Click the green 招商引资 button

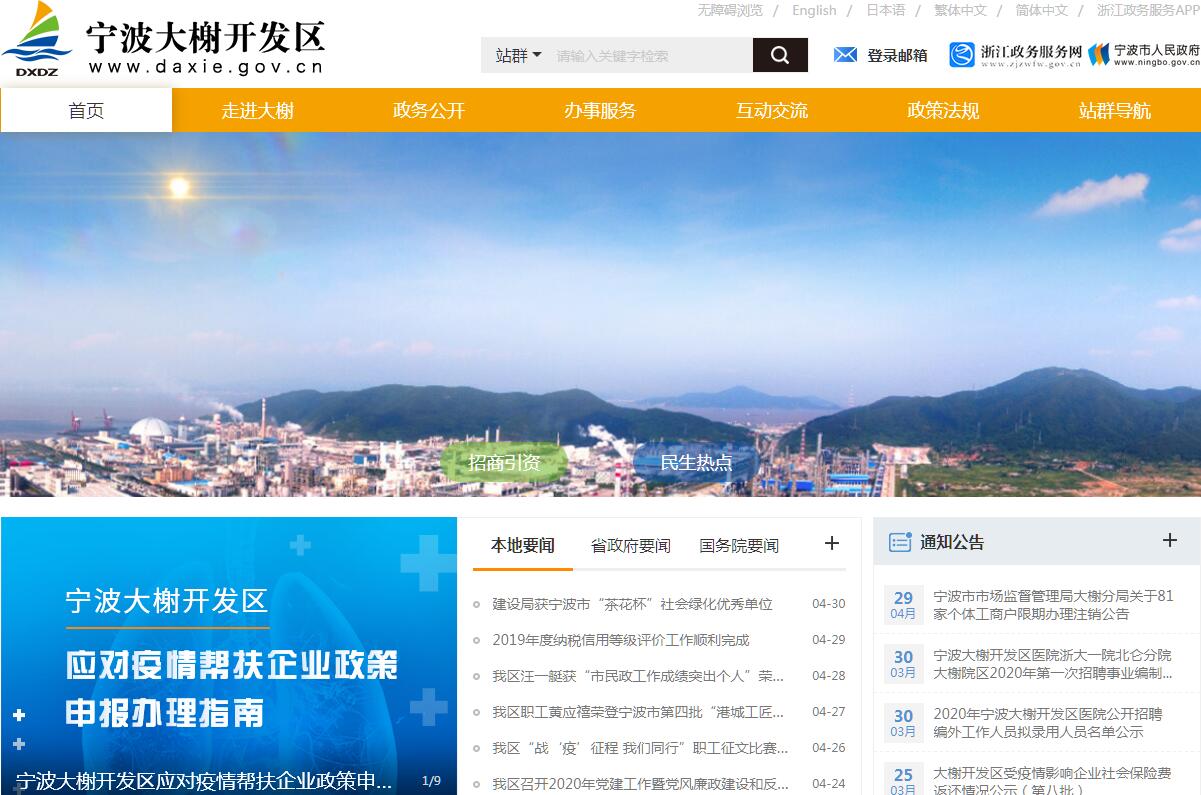click(504, 462)
